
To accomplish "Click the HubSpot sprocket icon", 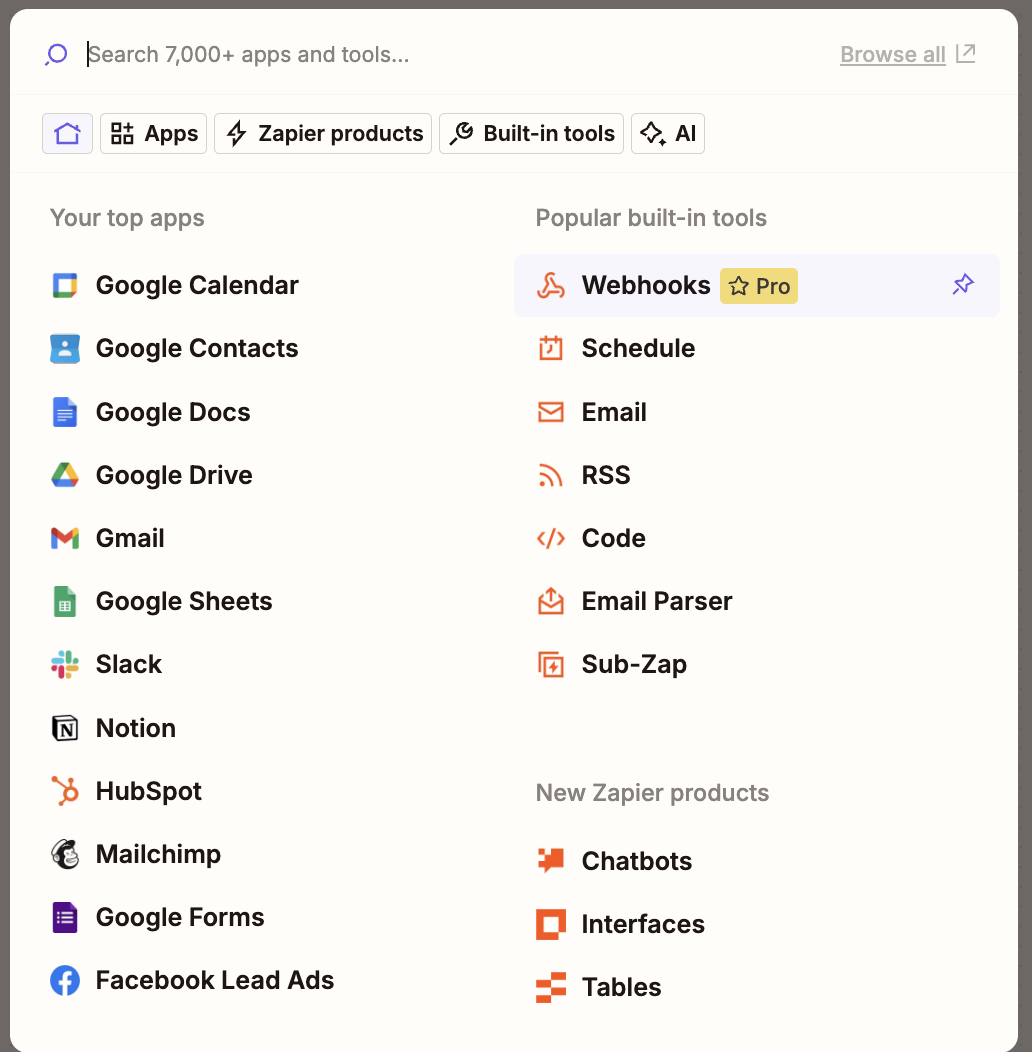I will [x=65, y=791].
